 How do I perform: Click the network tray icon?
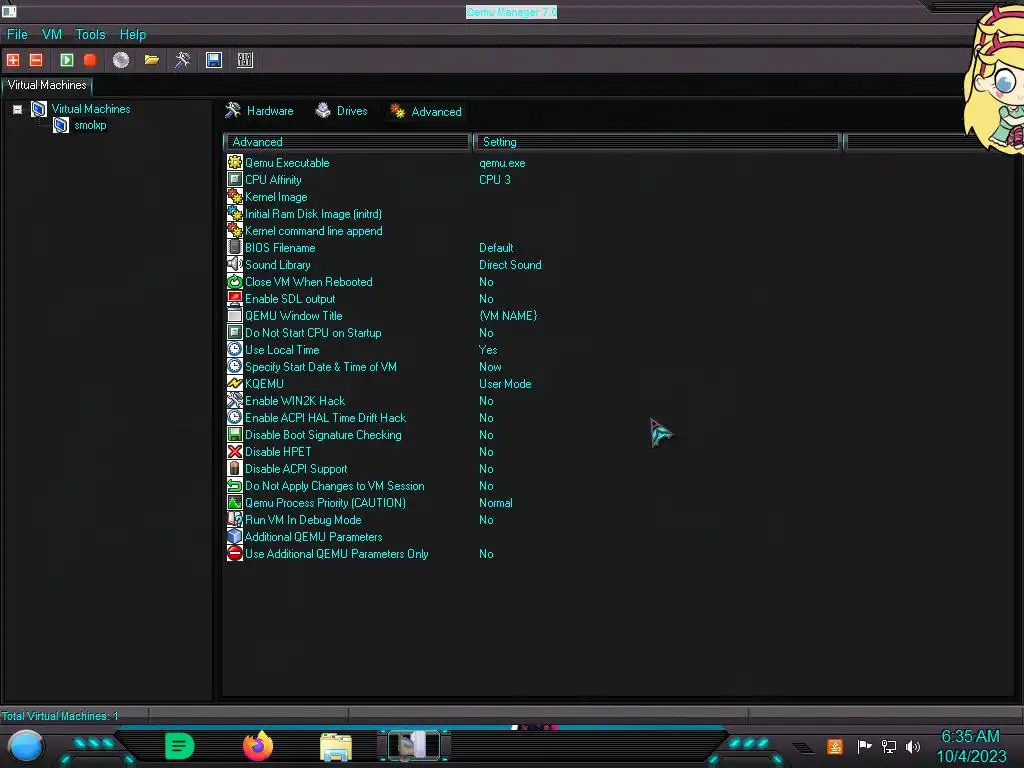(888, 746)
